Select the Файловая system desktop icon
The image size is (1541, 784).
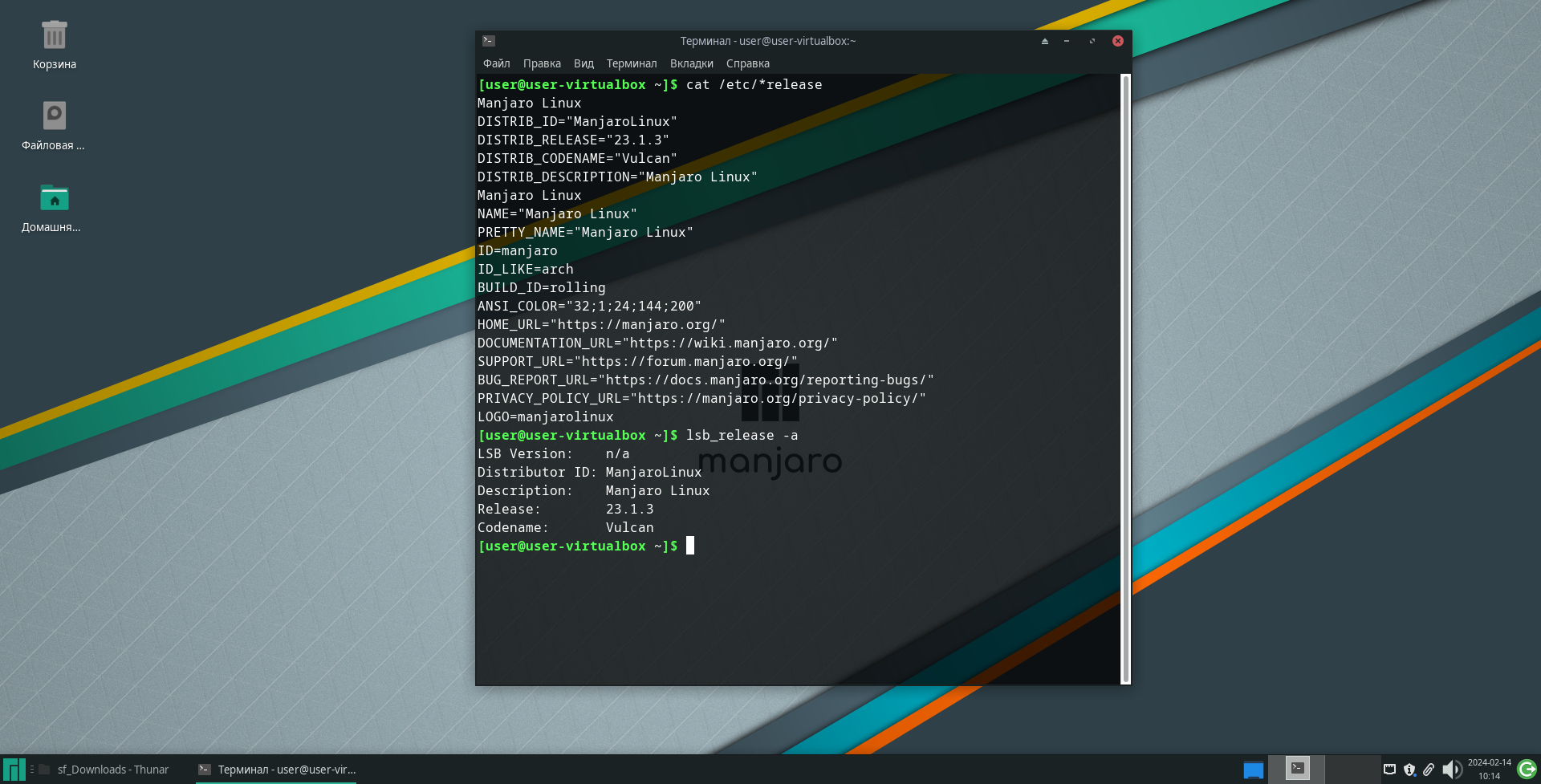[54, 126]
